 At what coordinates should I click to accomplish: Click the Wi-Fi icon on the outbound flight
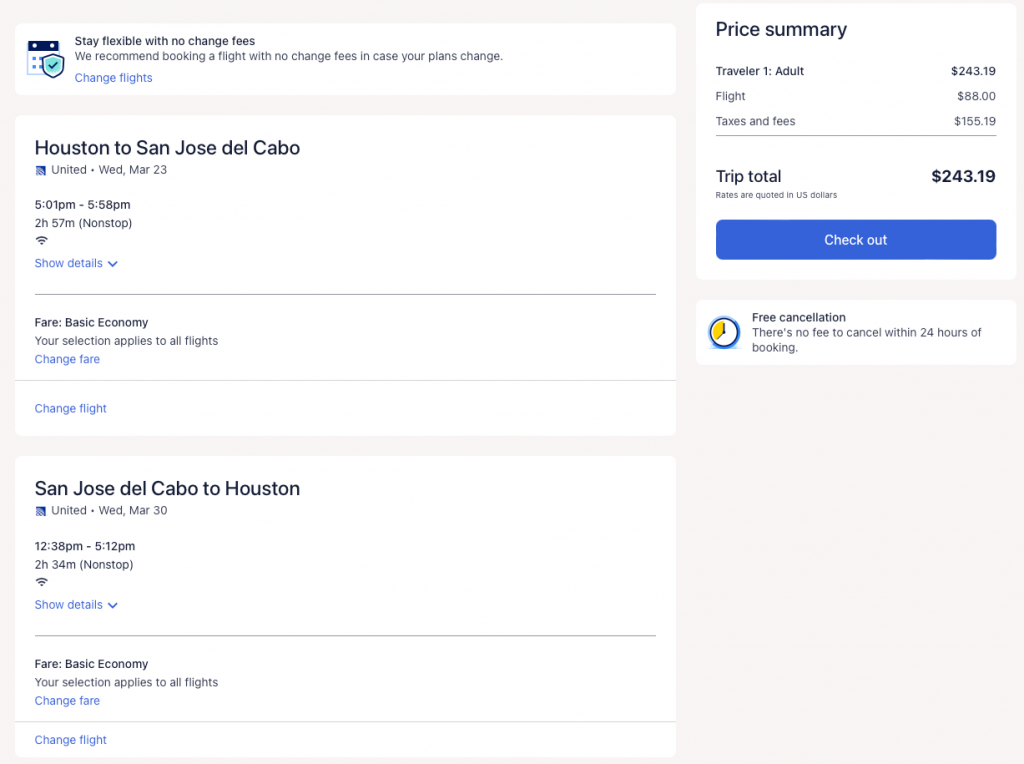tap(42, 241)
